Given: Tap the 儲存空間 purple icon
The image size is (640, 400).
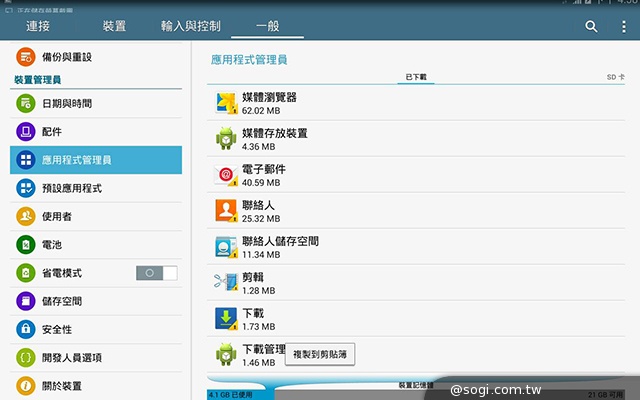Looking at the screenshot, I should coord(26,301).
